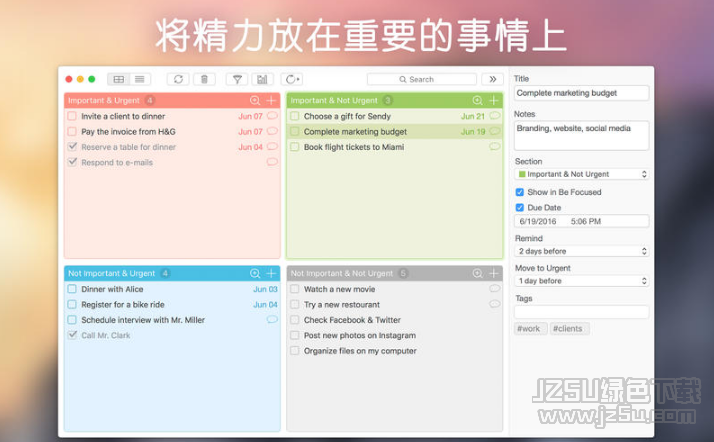The width and height of the screenshot is (714, 442).
Task: Check off Organize files on my computer
Action: tap(295, 351)
